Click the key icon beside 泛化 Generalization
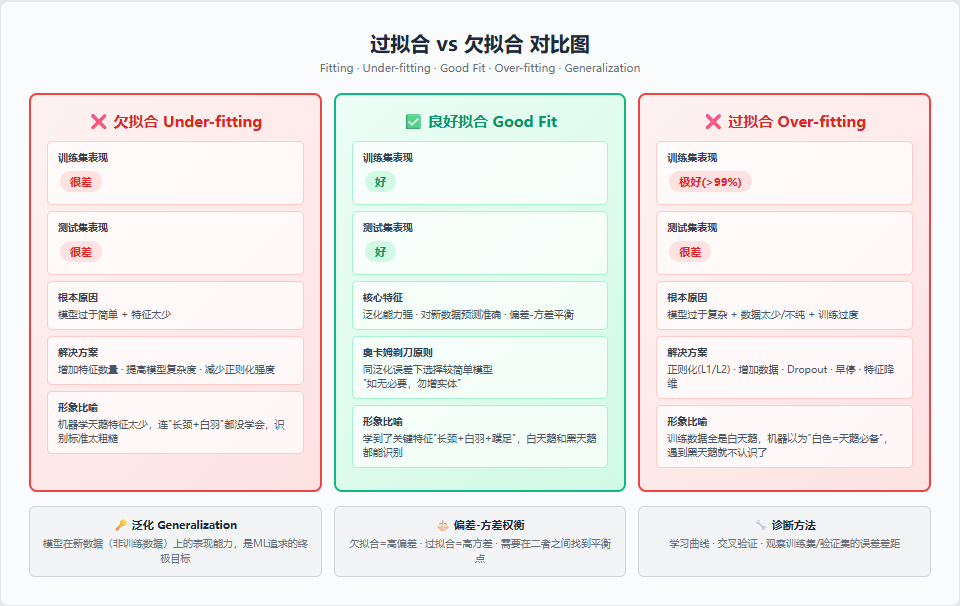The image size is (960, 606). click(121, 525)
